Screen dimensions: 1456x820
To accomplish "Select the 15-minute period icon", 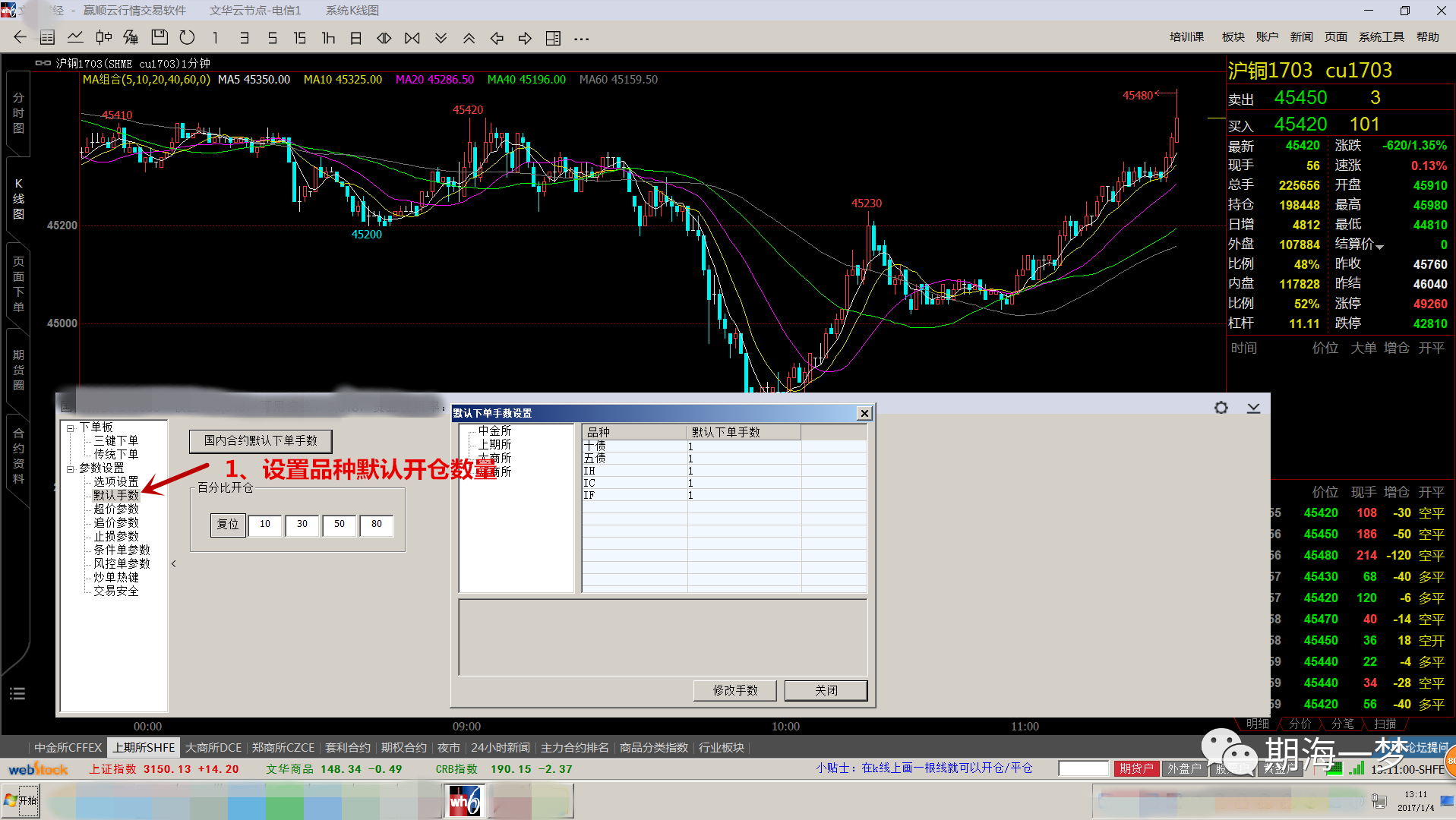I will (x=300, y=38).
